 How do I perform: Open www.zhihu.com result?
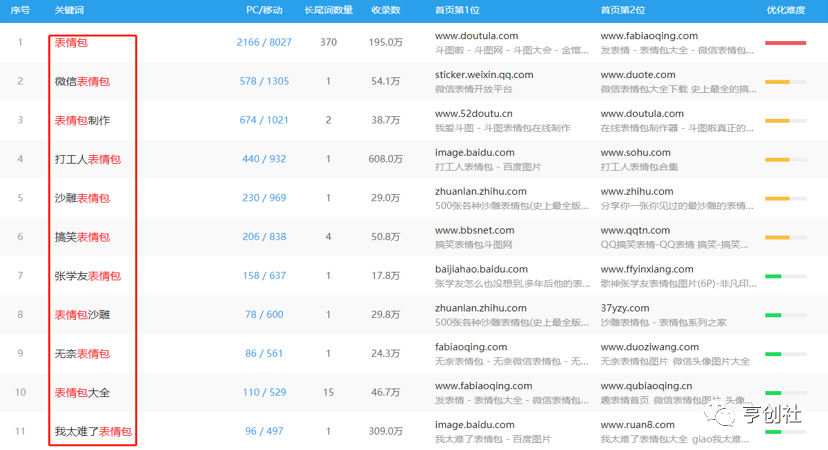637,192
